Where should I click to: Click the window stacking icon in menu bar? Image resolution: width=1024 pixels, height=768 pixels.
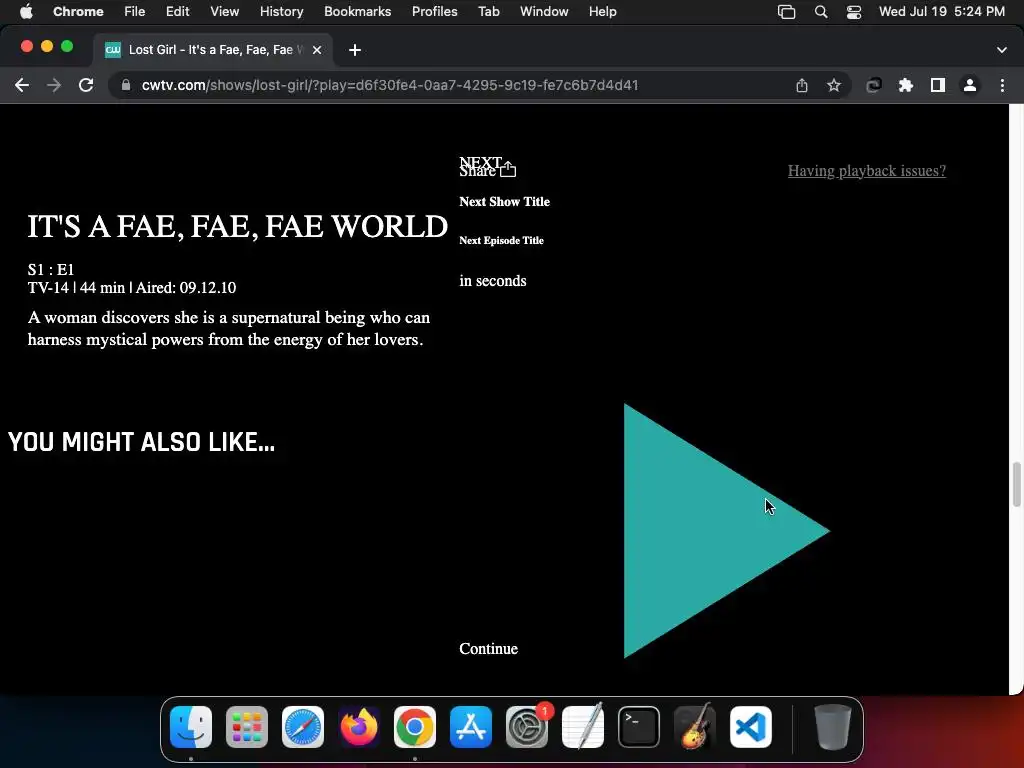pyautogui.click(x=786, y=12)
